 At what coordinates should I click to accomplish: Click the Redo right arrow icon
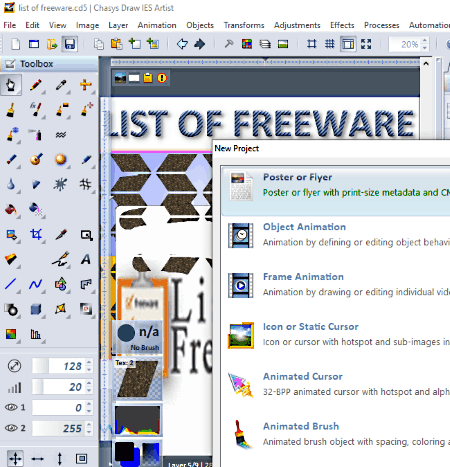pos(200,44)
